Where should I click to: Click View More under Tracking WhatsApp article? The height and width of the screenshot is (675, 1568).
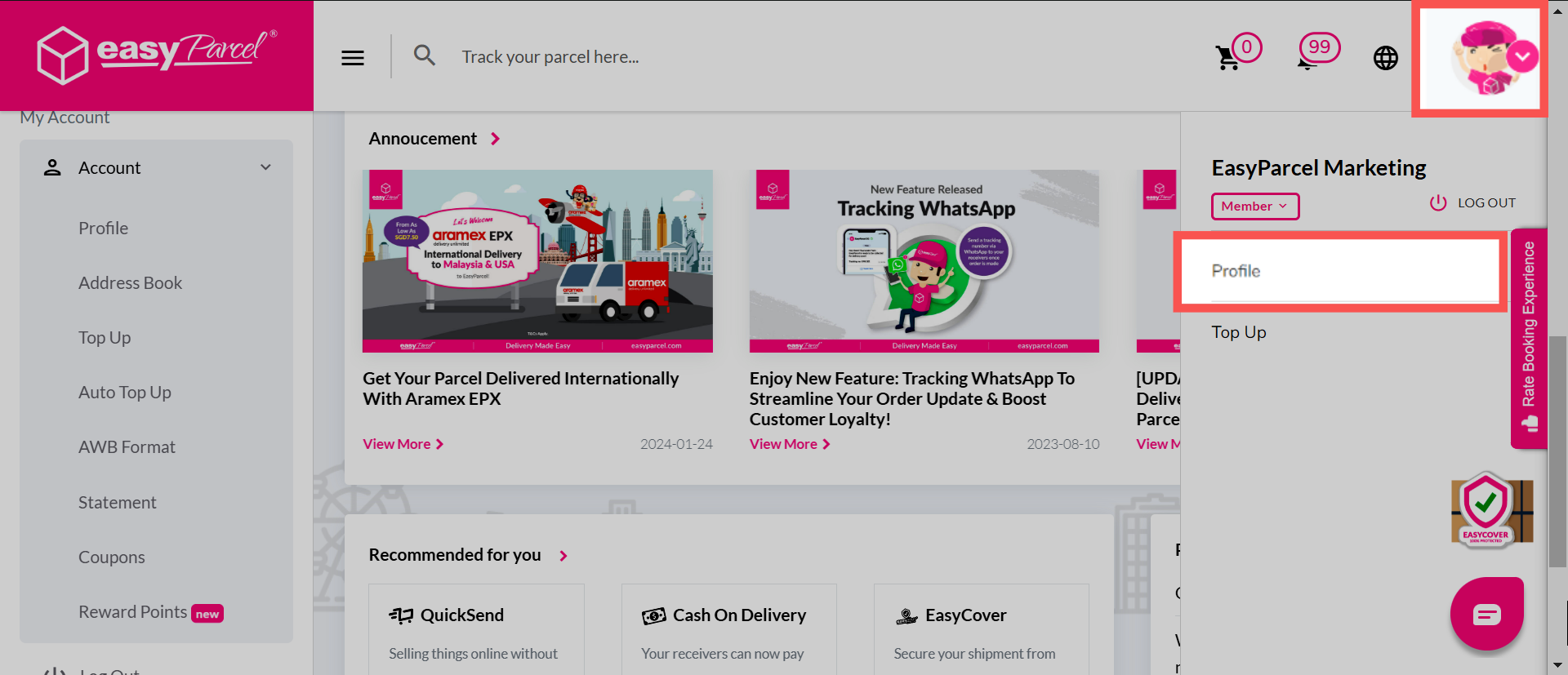[790, 444]
